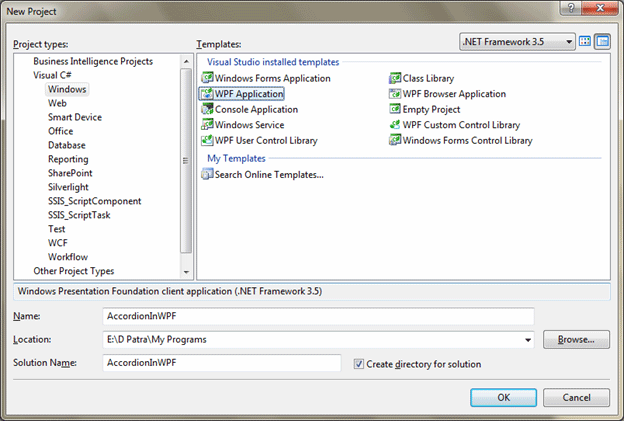The image size is (624, 421).
Task: Select the Windows Forms Application template icon
Action: [208, 78]
